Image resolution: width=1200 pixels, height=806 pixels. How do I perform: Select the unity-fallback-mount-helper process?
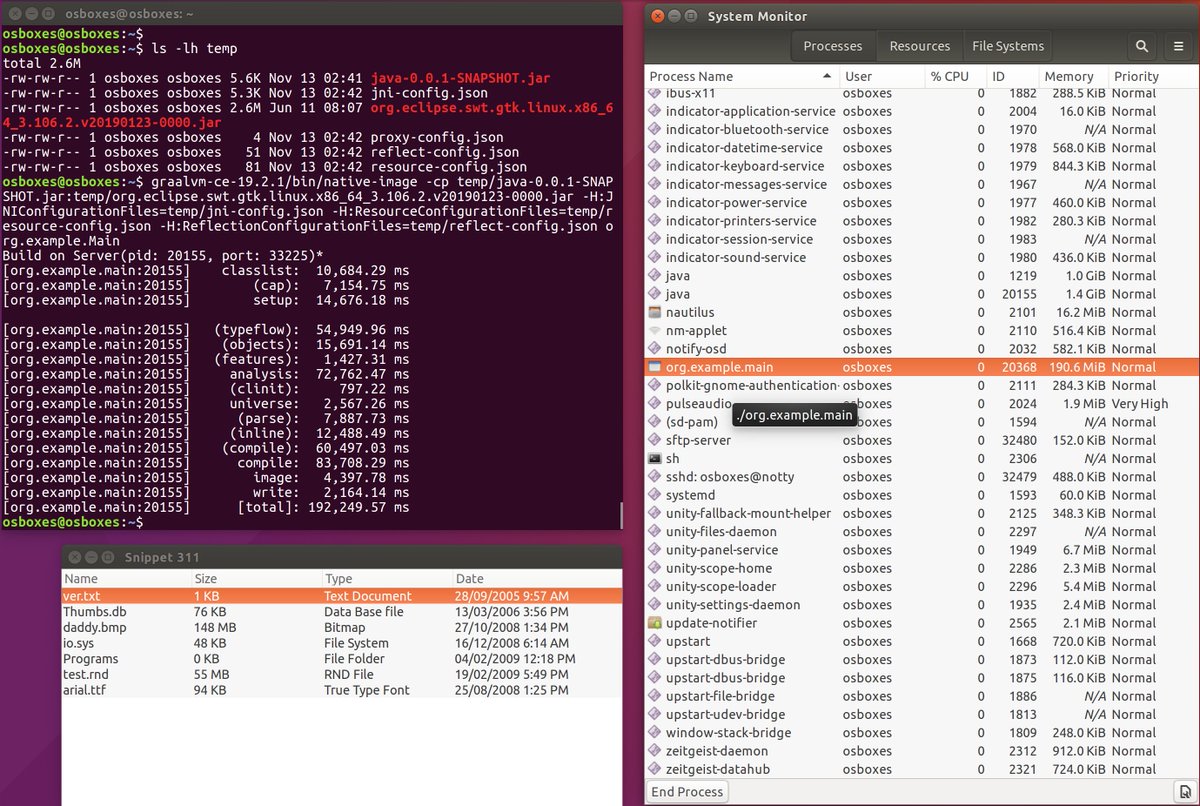coord(921,513)
